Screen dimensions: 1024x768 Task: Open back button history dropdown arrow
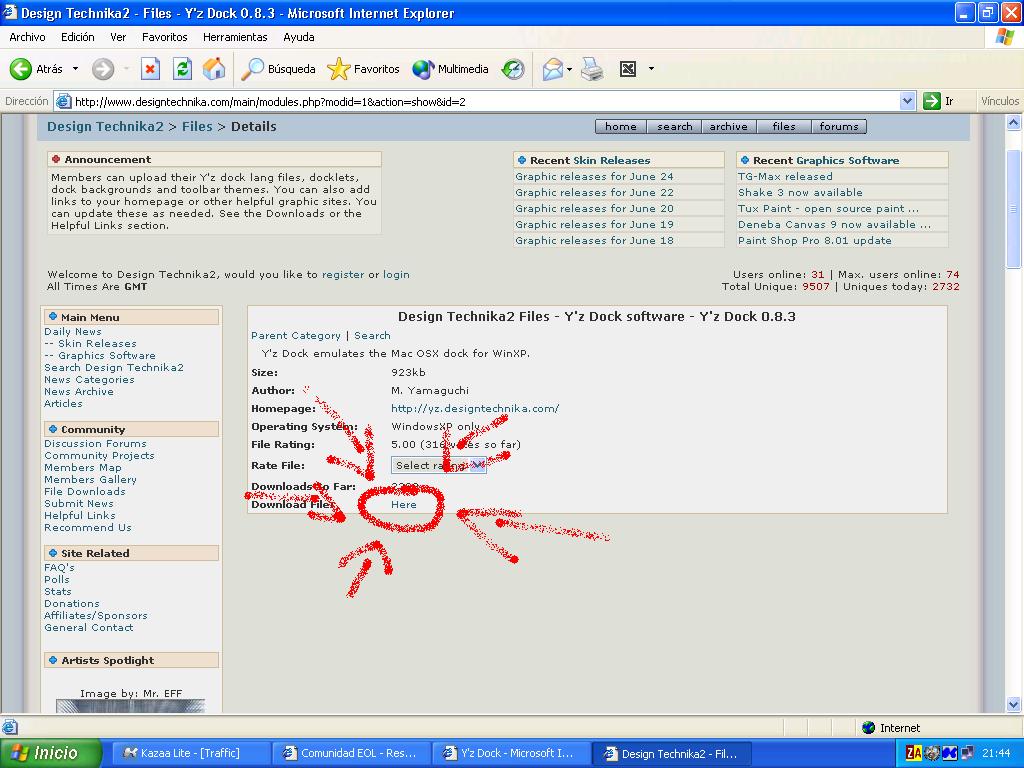(75, 69)
